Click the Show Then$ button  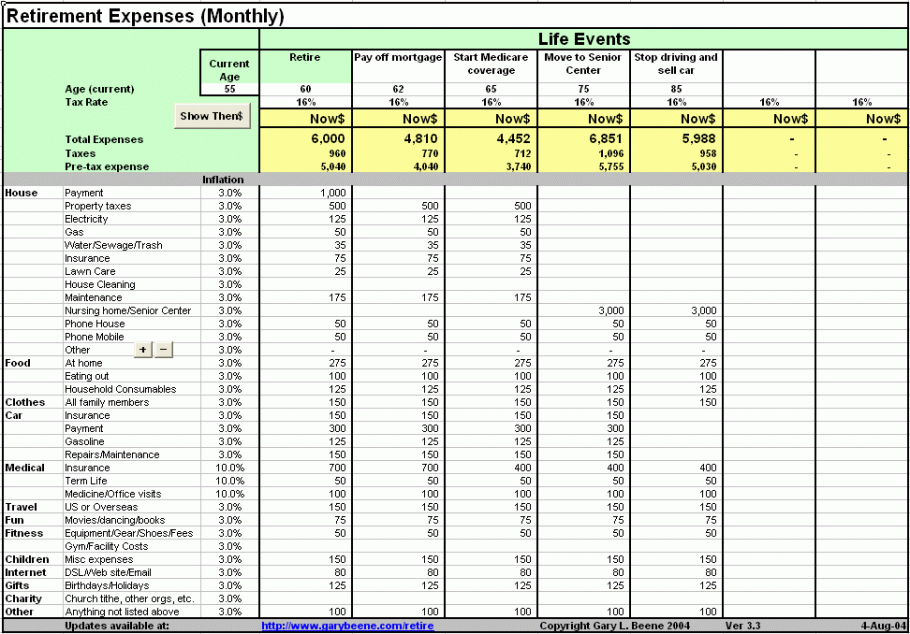coord(212,116)
